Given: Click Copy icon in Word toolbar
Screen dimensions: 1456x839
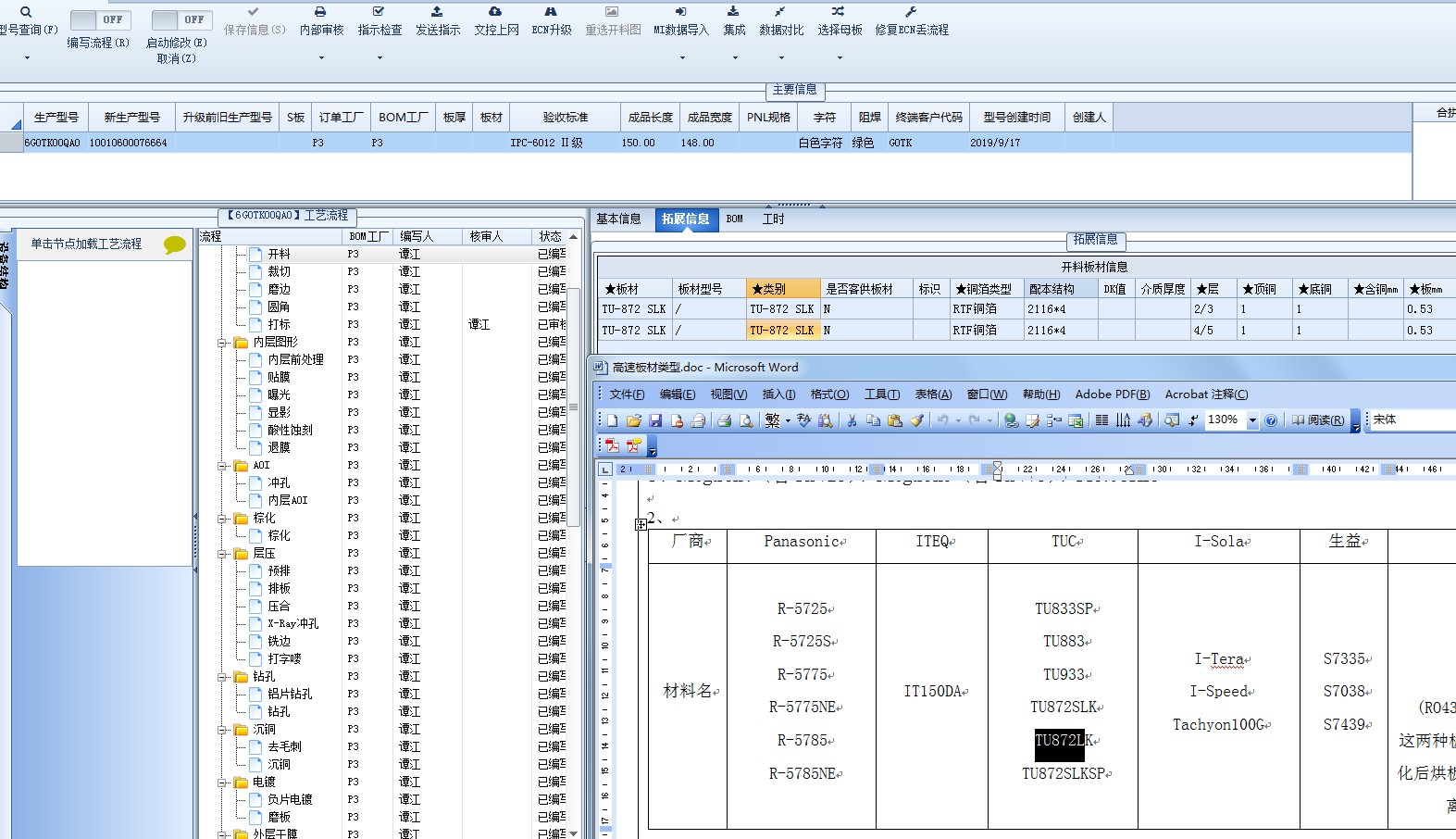Looking at the screenshot, I should pos(873,420).
